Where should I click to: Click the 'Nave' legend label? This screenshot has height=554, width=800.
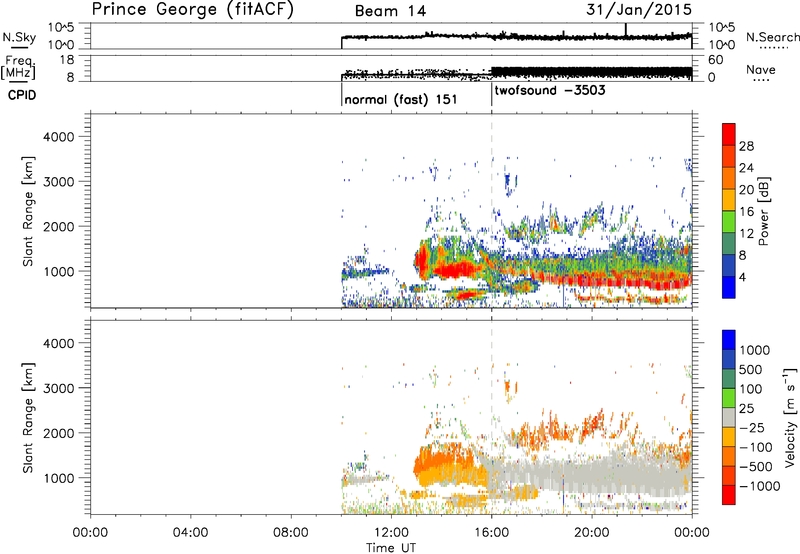(x=760, y=70)
